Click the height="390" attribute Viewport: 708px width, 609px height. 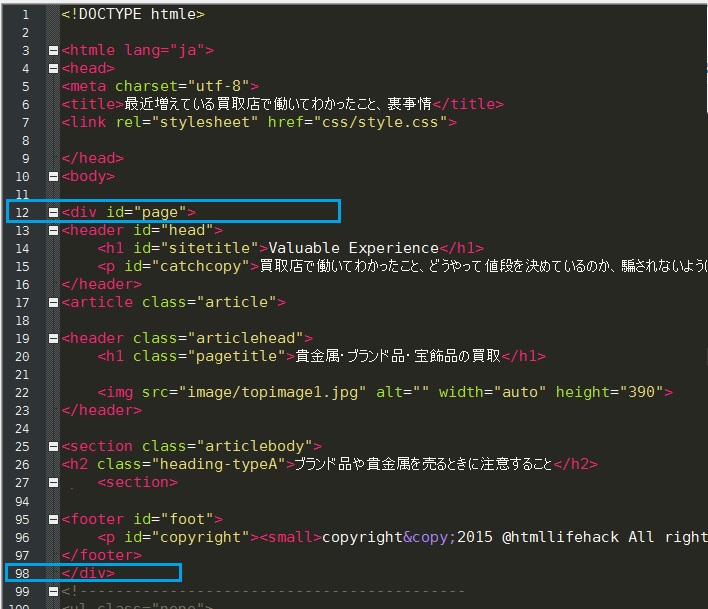pyautogui.click(x=610, y=392)
